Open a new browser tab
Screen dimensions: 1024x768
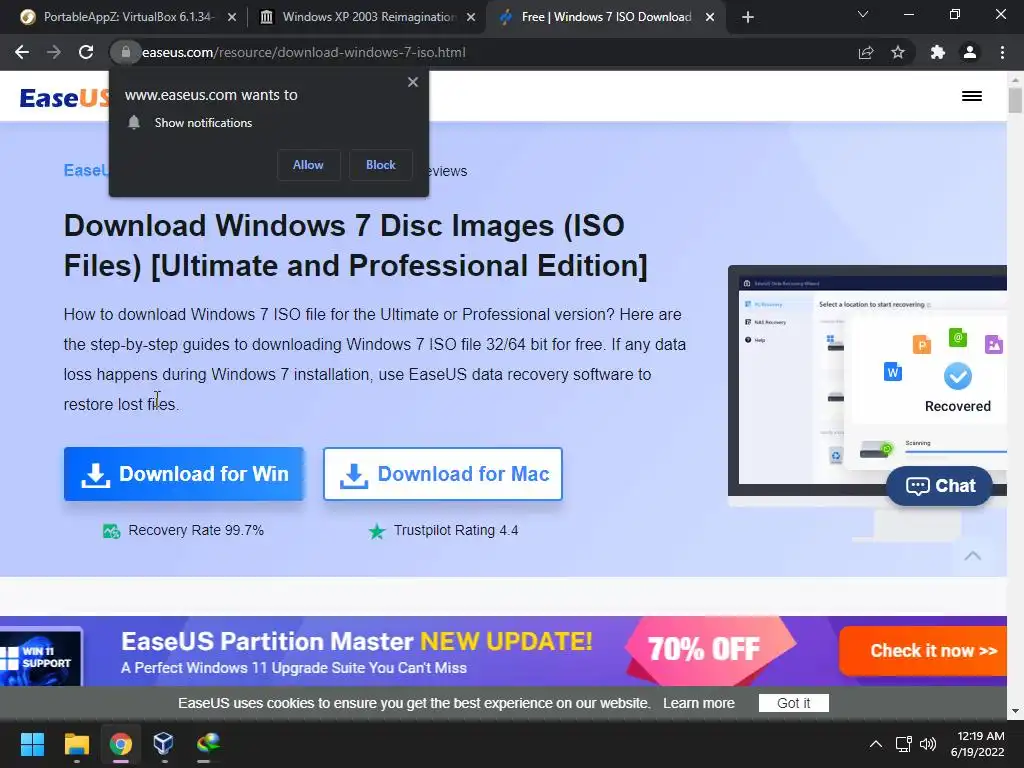pos(748,17)
